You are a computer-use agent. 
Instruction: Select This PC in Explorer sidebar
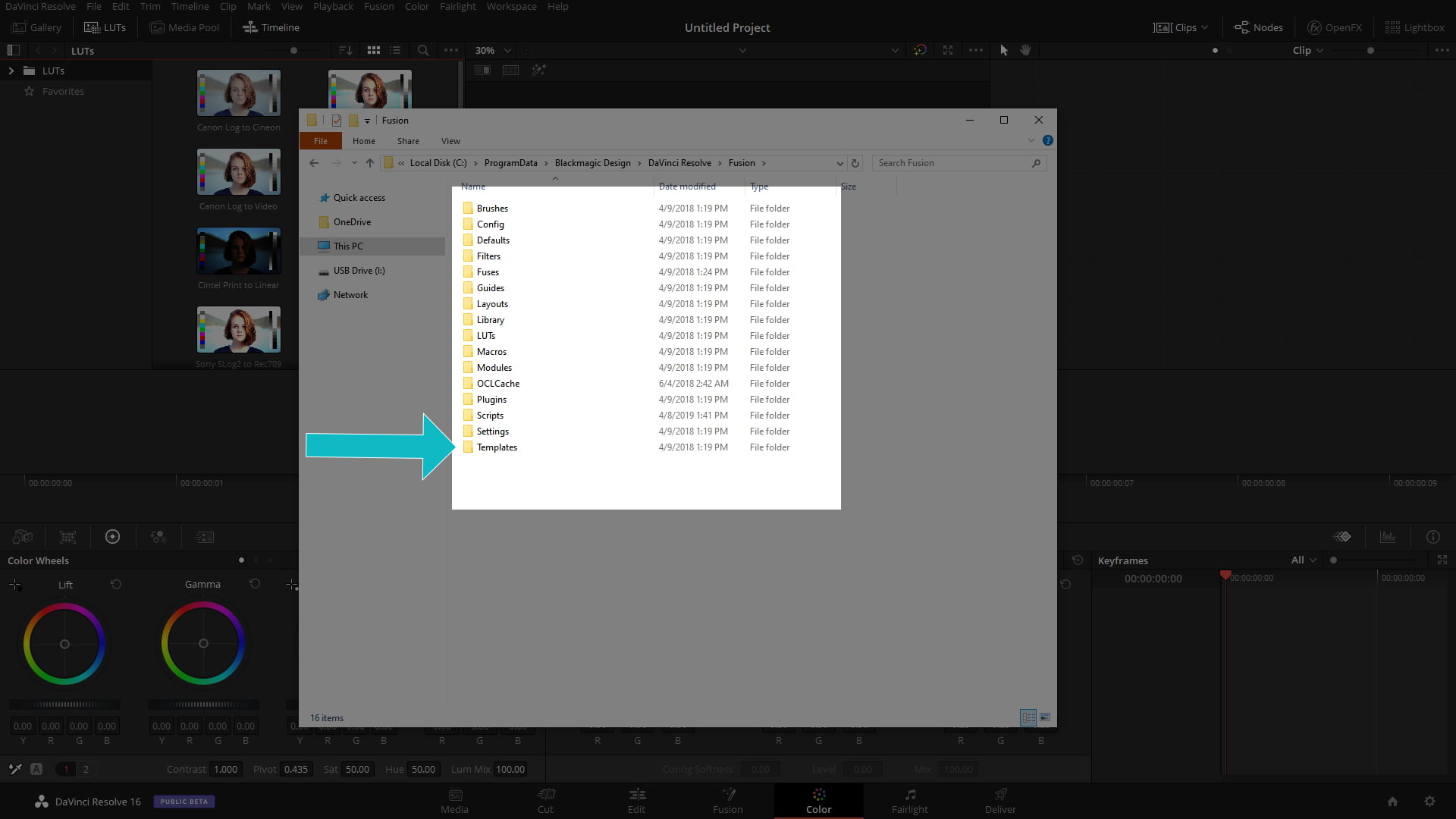349,246
